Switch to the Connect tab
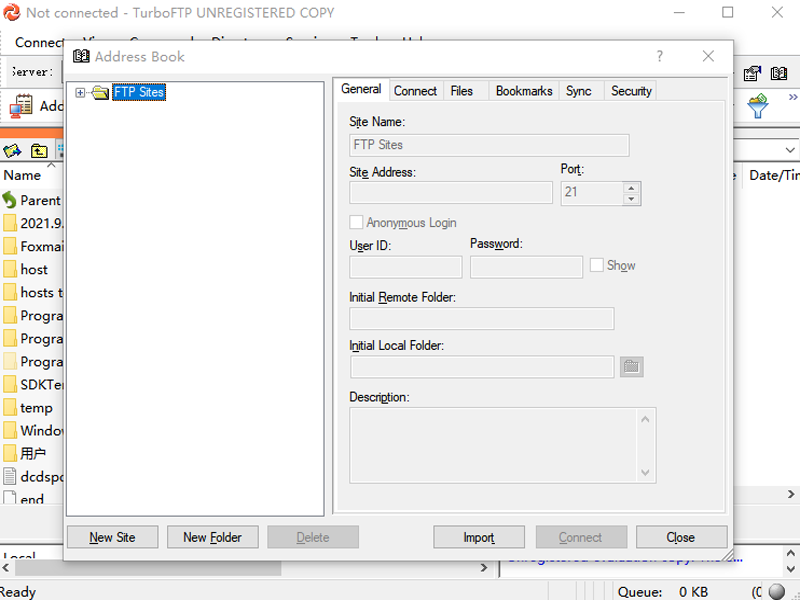Image resolution: width=800 pixels, height=600 pixels. (x=415, y=91)
